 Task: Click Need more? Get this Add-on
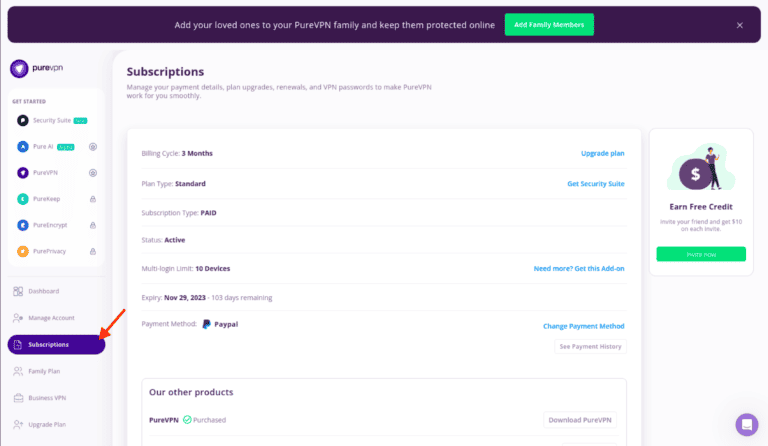579,269
